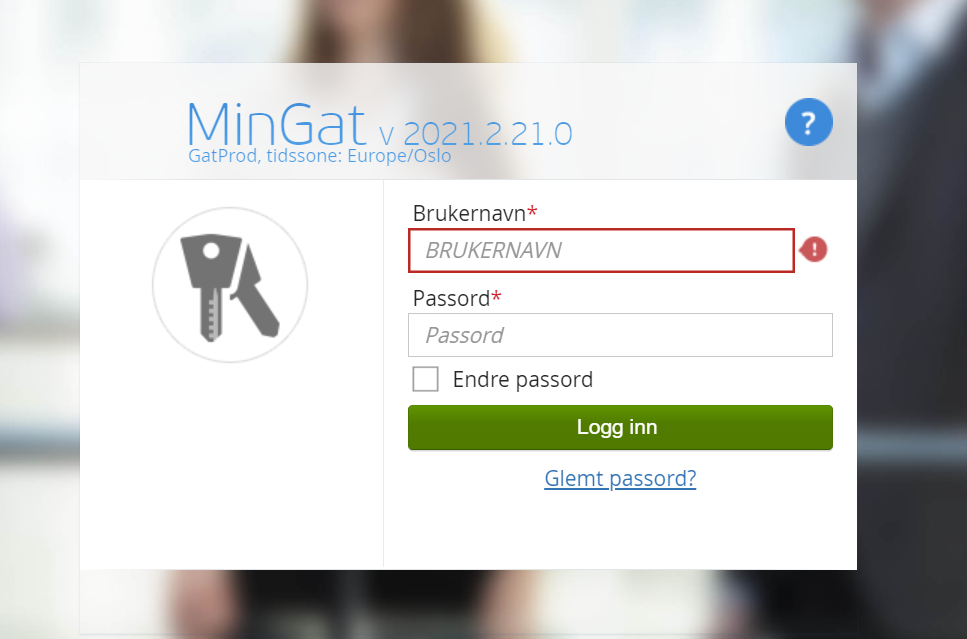
Task: Click the red username error exclamation icon
Action: (x=814, y=250)
